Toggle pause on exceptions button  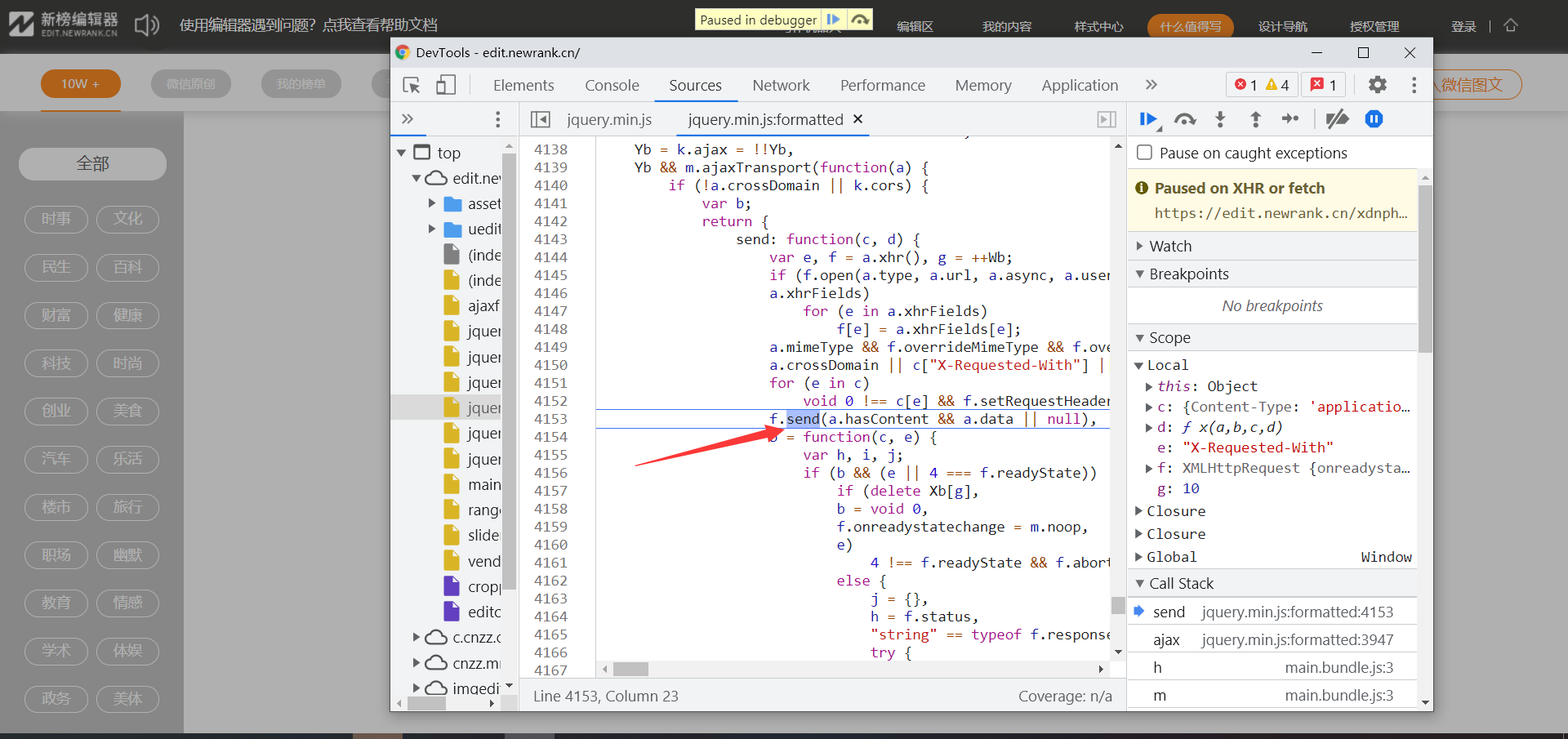1374,119
